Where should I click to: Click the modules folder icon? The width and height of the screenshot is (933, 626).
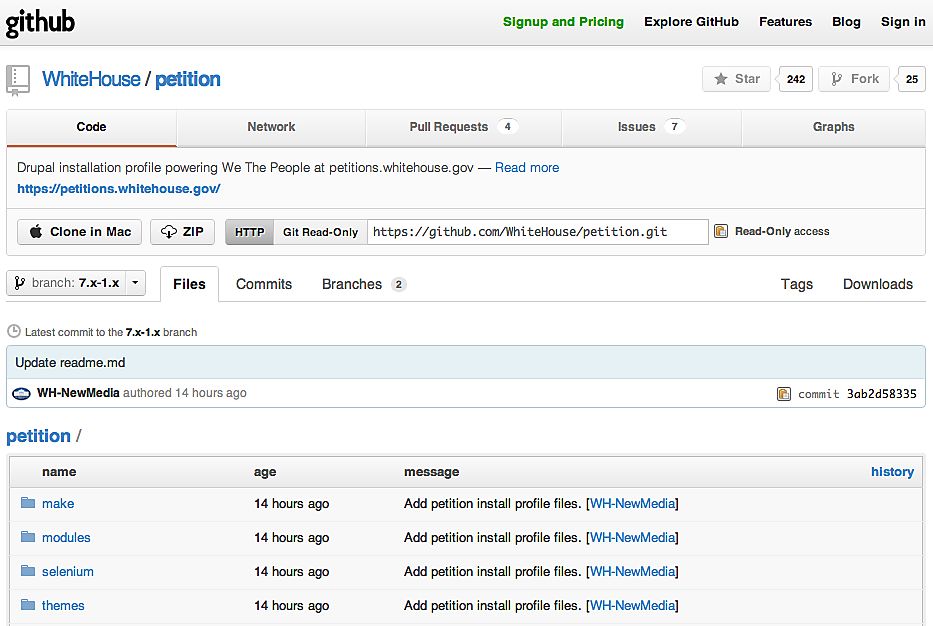28,537
